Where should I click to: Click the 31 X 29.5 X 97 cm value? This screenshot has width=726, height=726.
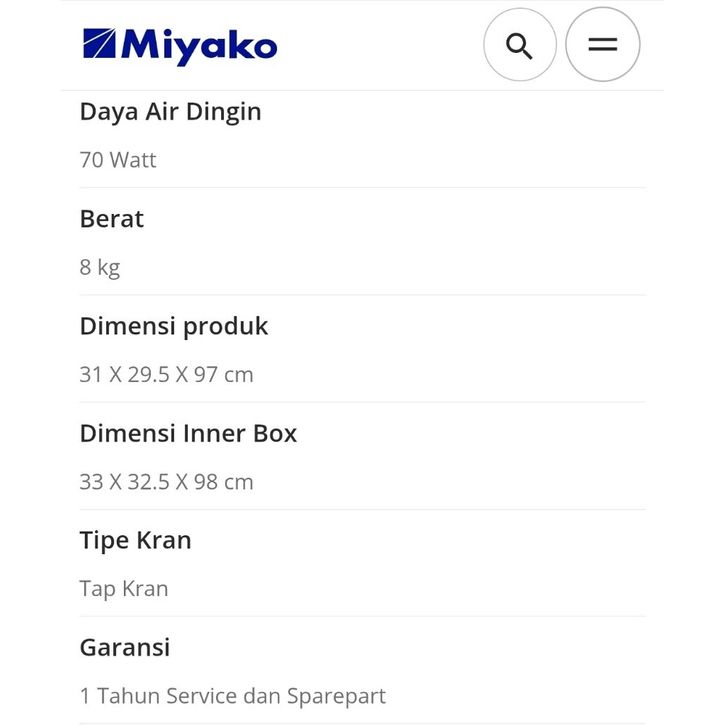(x=166, y=375)
